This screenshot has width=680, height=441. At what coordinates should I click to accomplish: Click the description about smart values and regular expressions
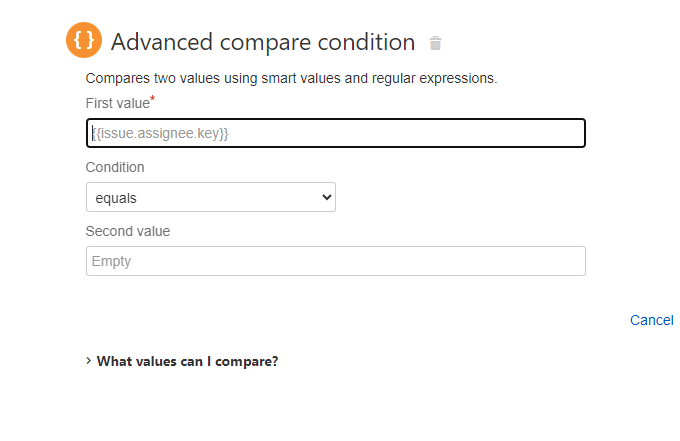[291, 78]
